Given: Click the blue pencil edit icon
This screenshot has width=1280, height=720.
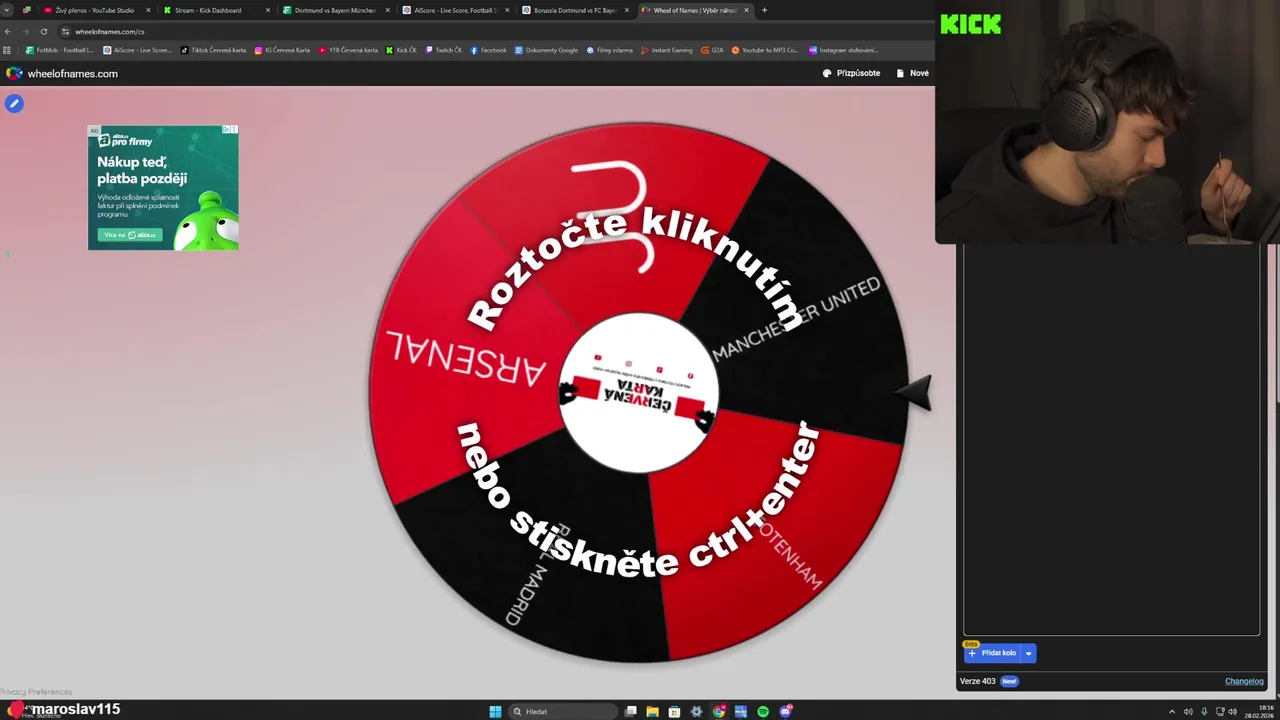Looking at the screenshot, I should click(14, 103).
